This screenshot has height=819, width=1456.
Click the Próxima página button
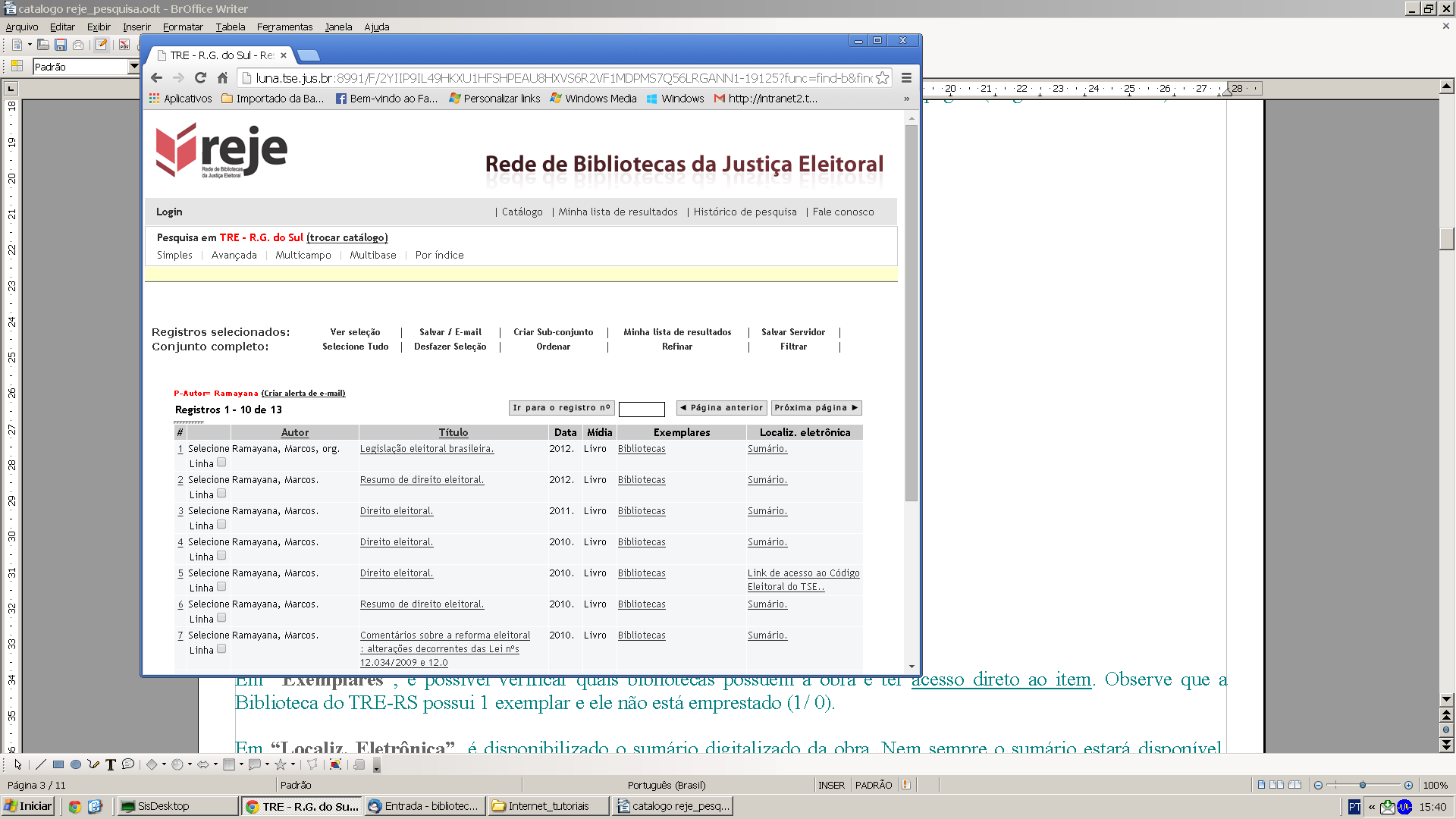tap(816, 408)
